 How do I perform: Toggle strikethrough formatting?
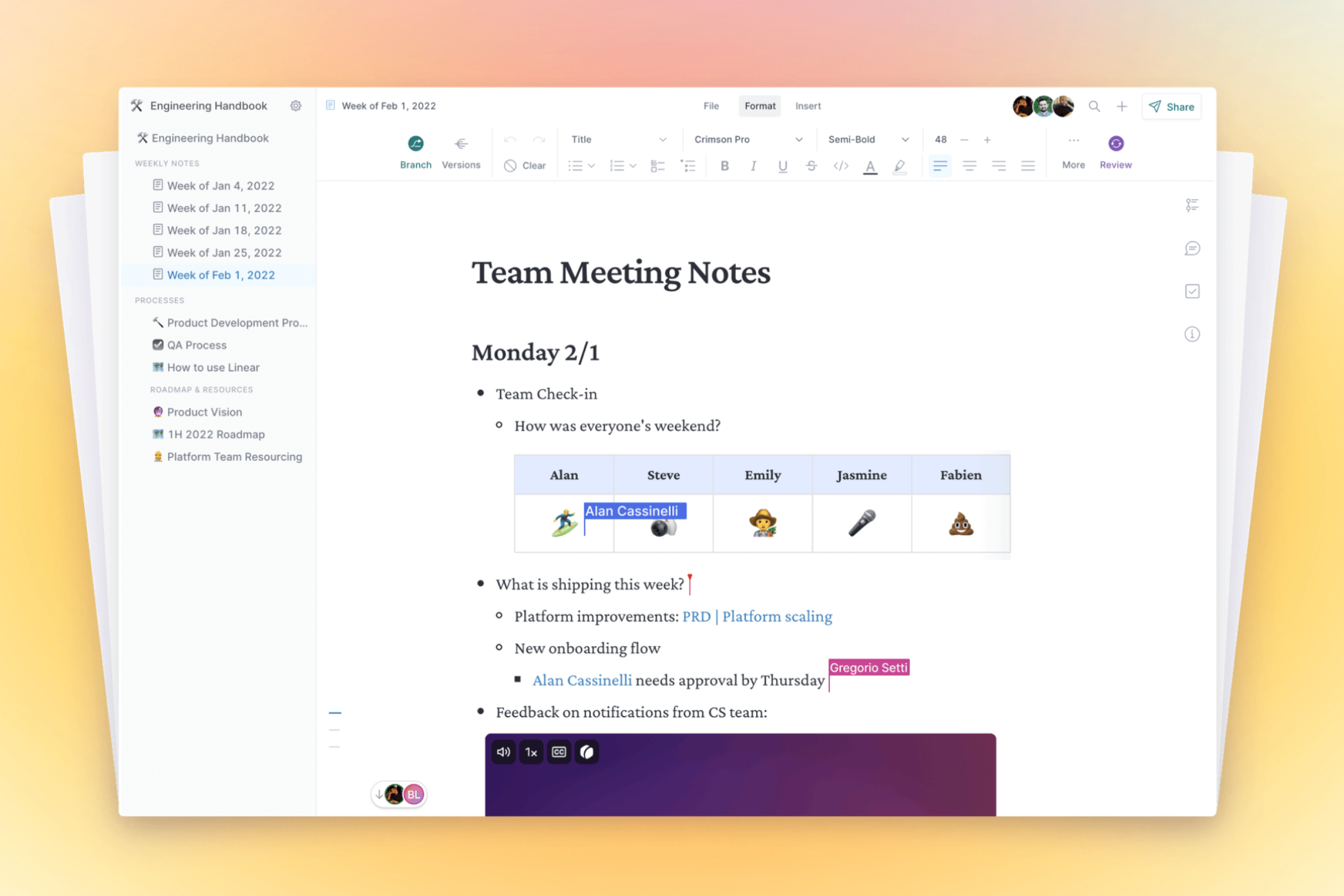[x=811, y=166]
